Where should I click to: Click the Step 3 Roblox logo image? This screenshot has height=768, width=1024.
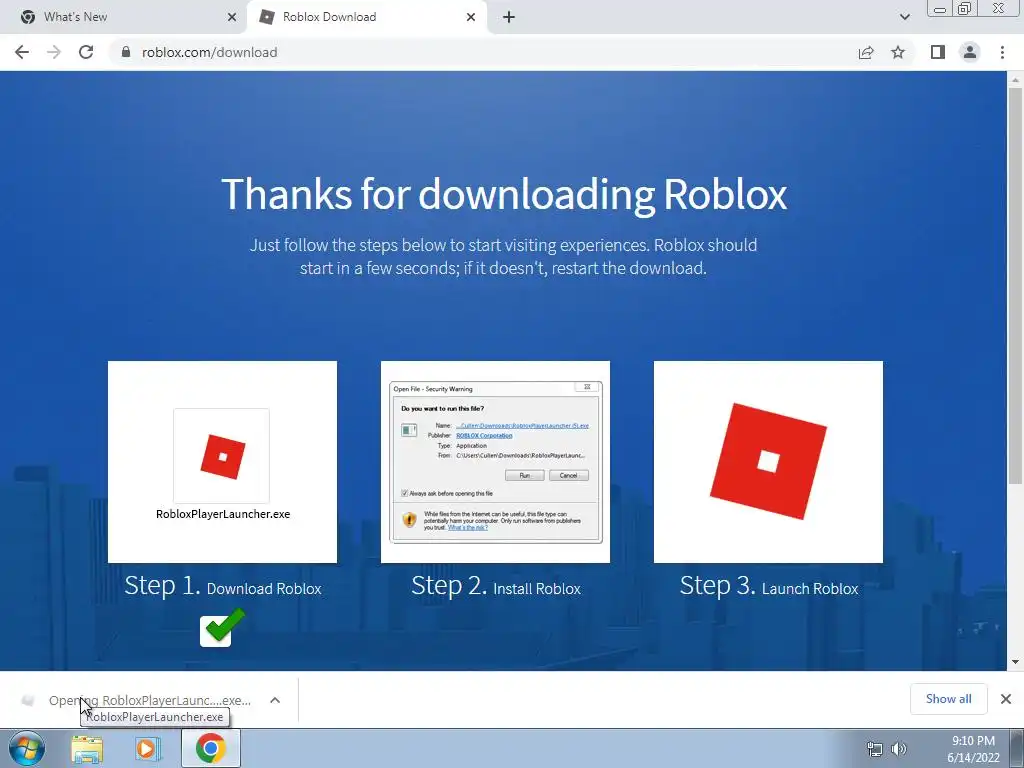click(768, 461)
